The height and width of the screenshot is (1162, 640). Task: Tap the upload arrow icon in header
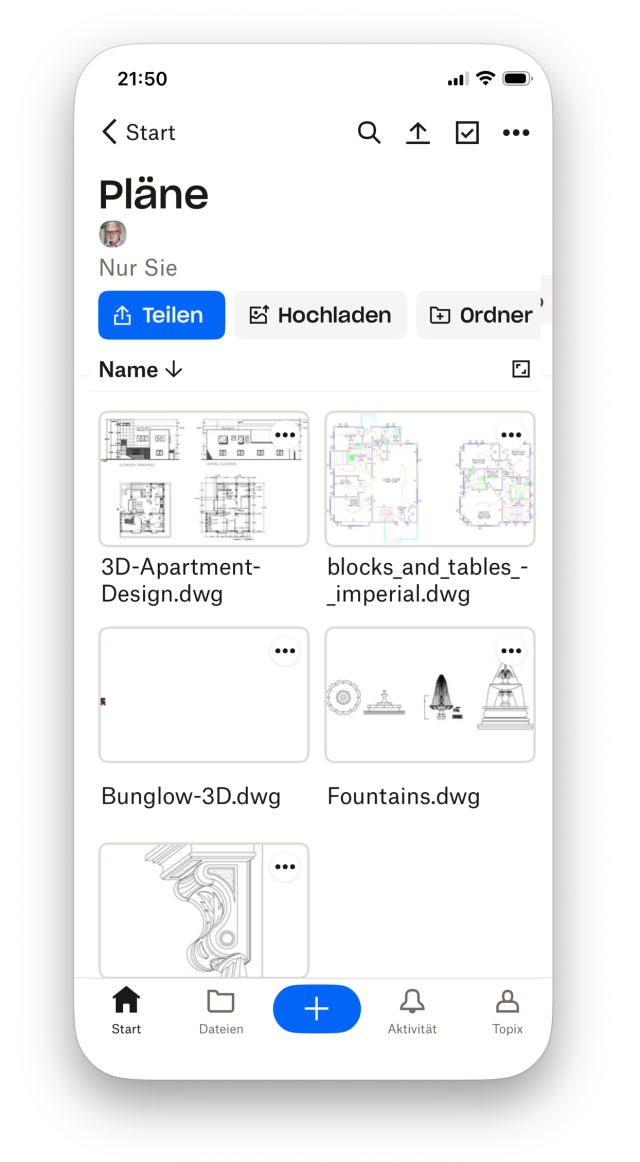[x=418, y=133]
